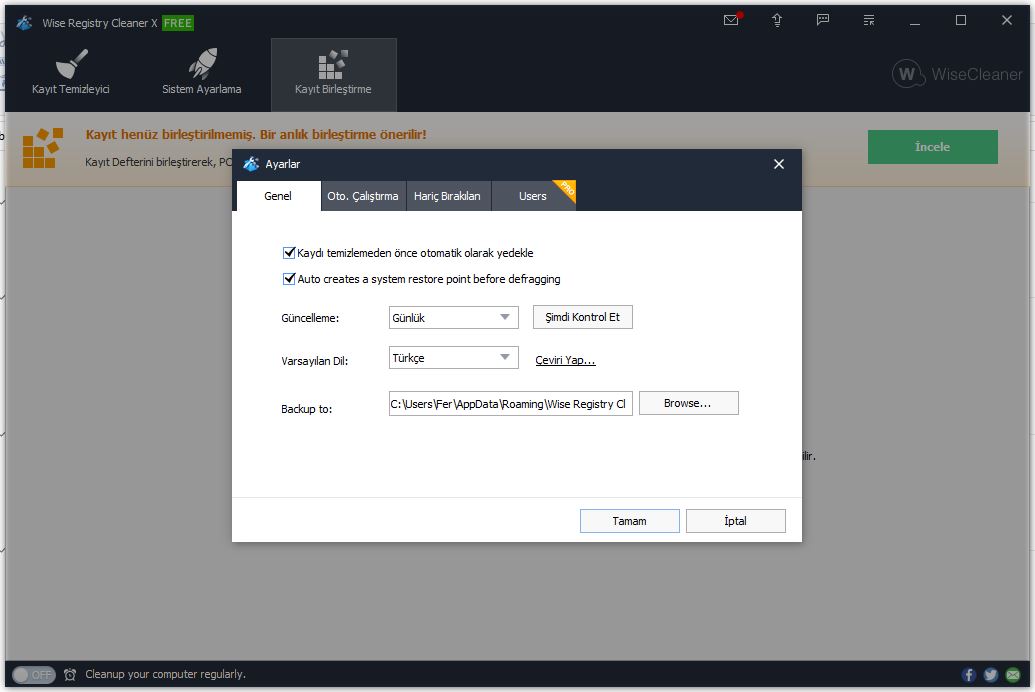Click the WiseCleaner logo
The width and height of the screenshot is (1035, 692).
[x=957, y=74]
